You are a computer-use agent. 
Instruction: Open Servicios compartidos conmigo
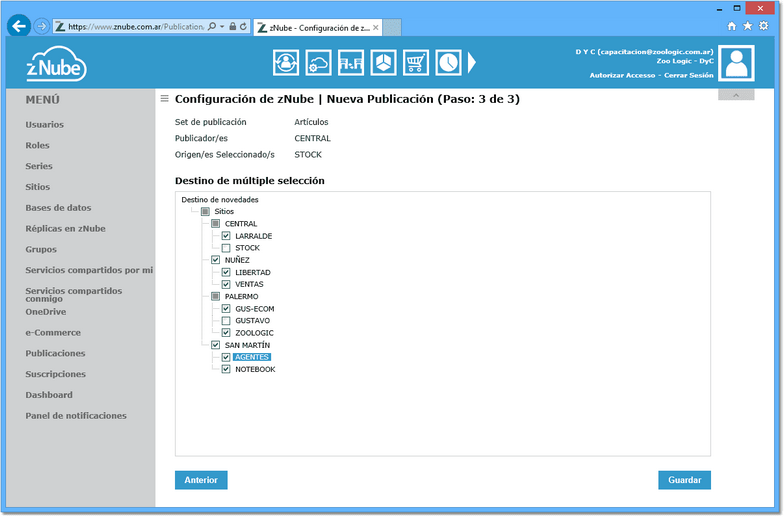click(74, 294)
